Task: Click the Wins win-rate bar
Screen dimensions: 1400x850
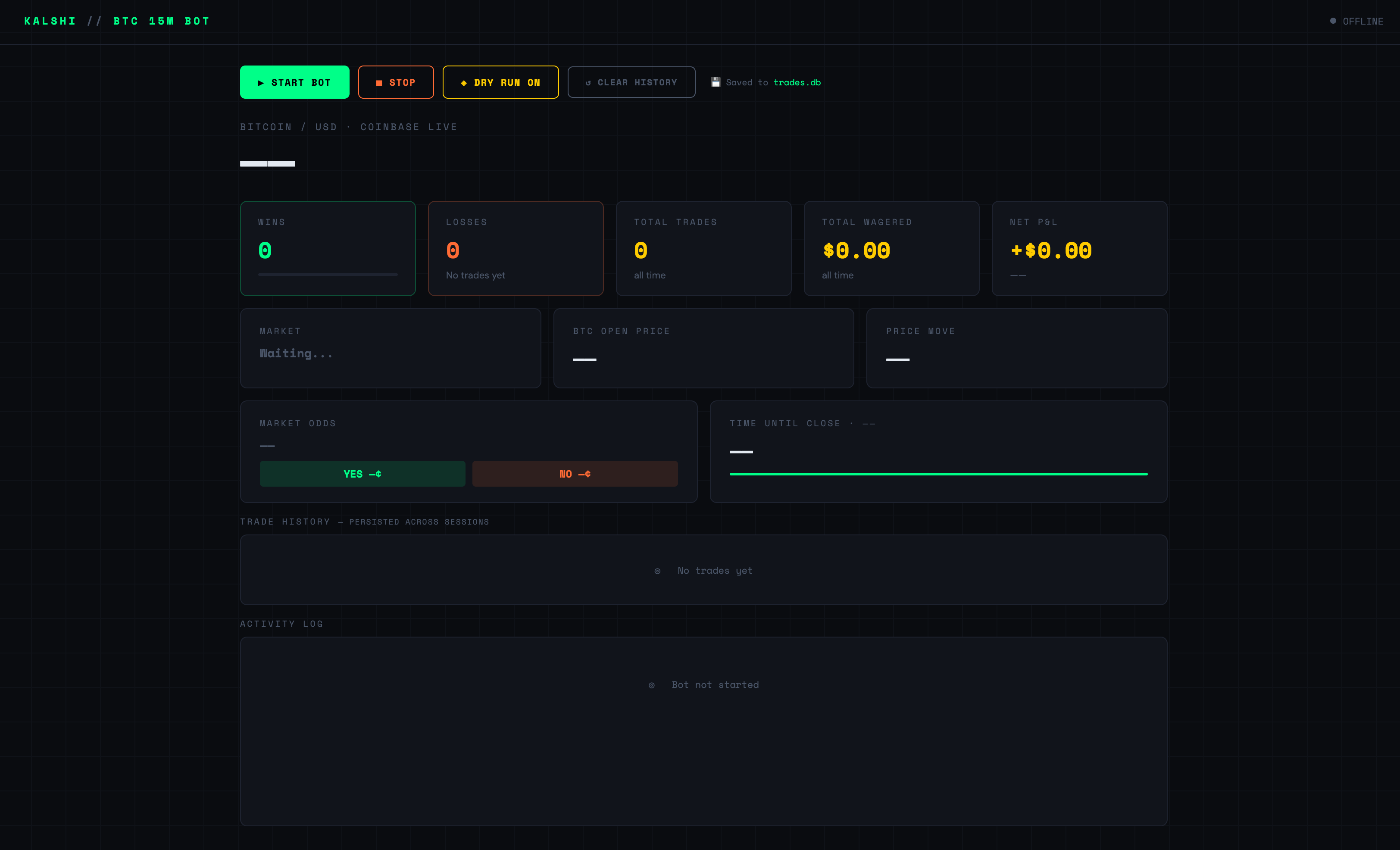Action: (x=328, y=275)
